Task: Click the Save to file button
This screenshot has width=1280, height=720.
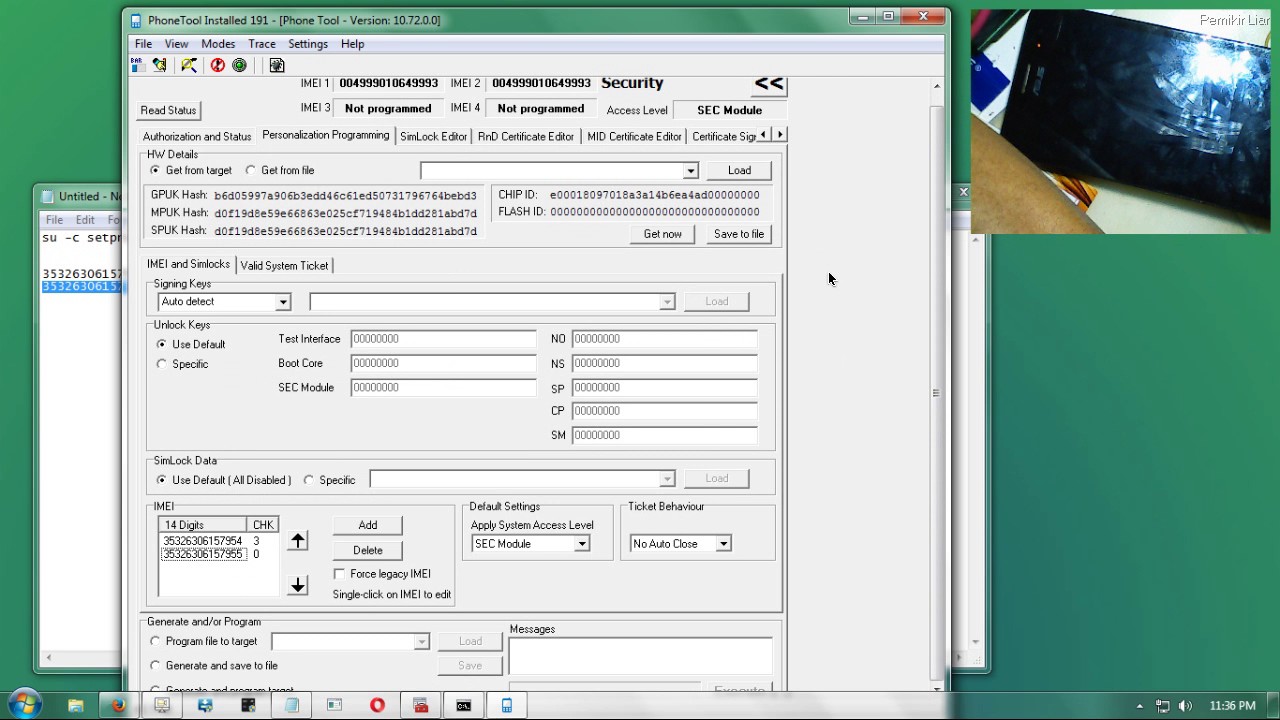Action: pyautogui.click(x=739, y=234)
